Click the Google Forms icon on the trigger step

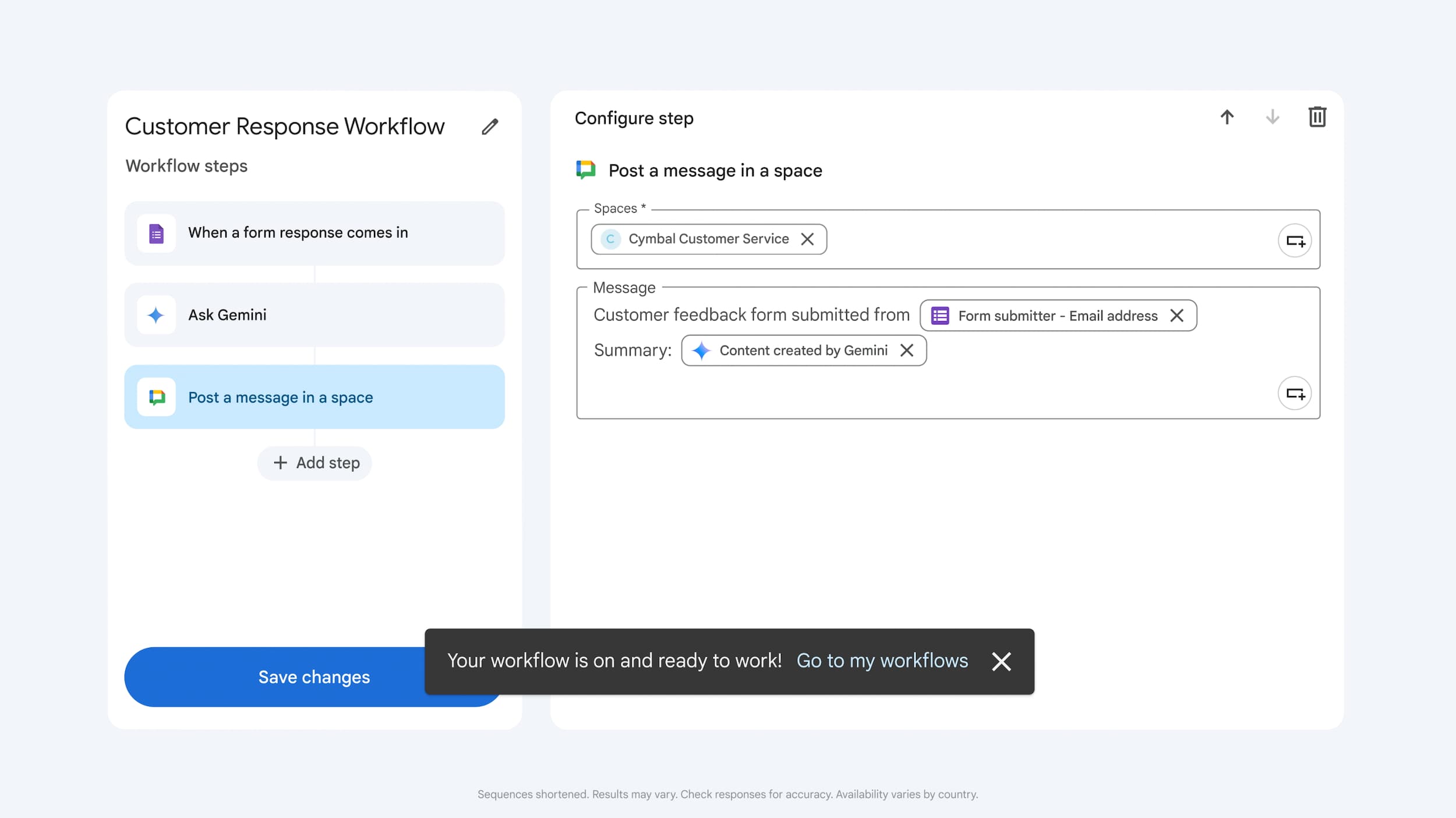point(156,233)
